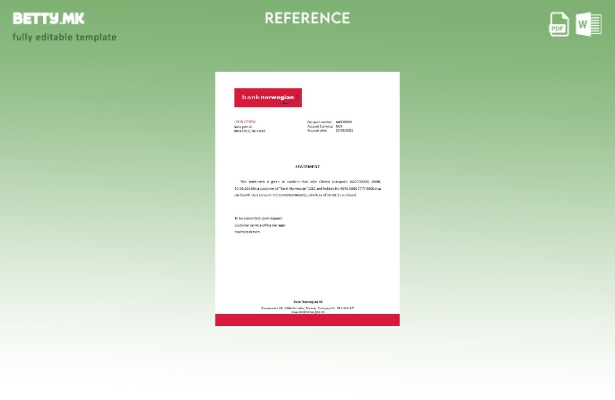
Task: Click the customer service office manager line
Action: 260,225
